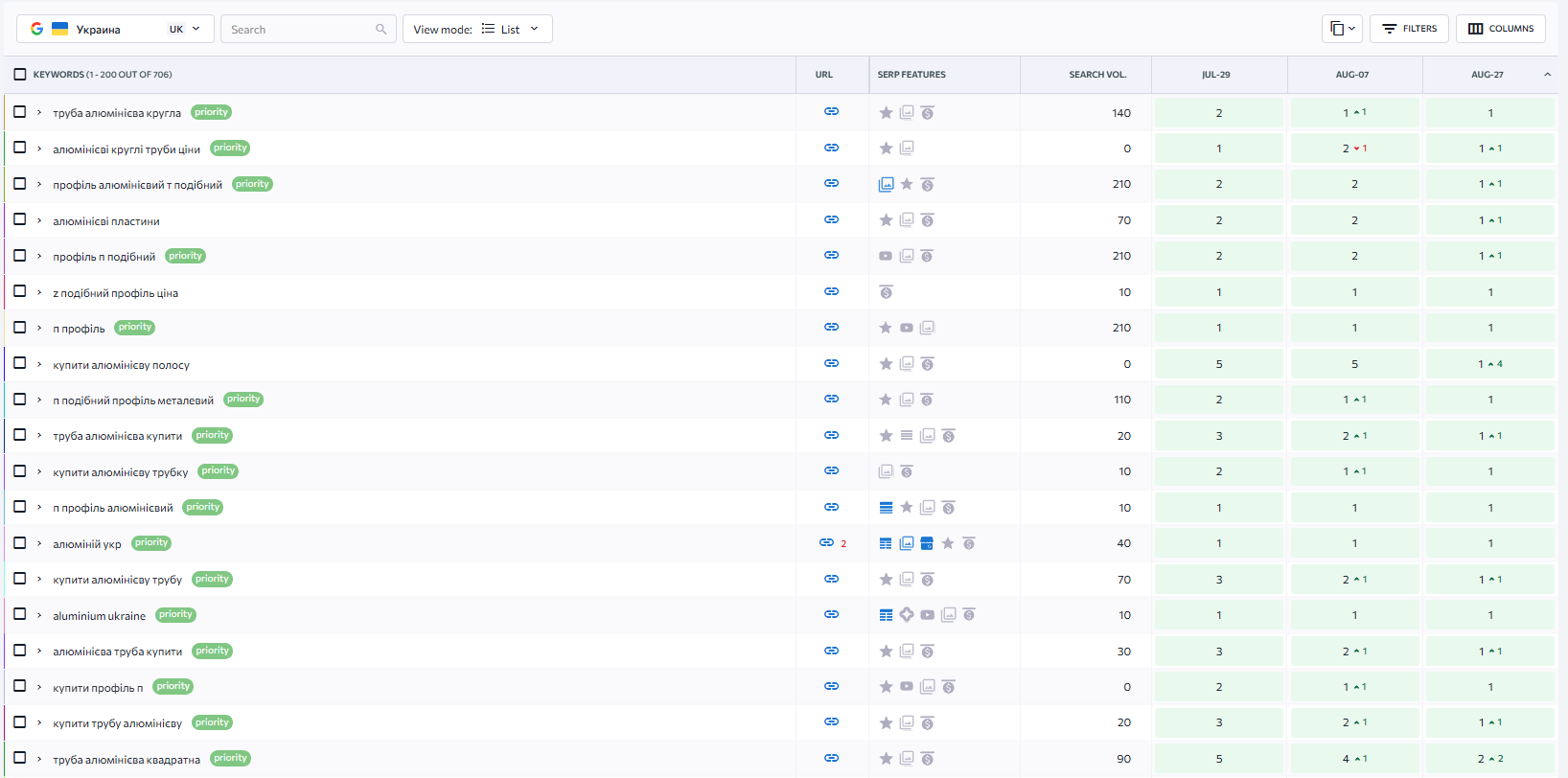Viewport: 1568px width, 778px height.
Task: Click URL link icon for 'алюміній укр' row
Action: click(x=826, y=543)
